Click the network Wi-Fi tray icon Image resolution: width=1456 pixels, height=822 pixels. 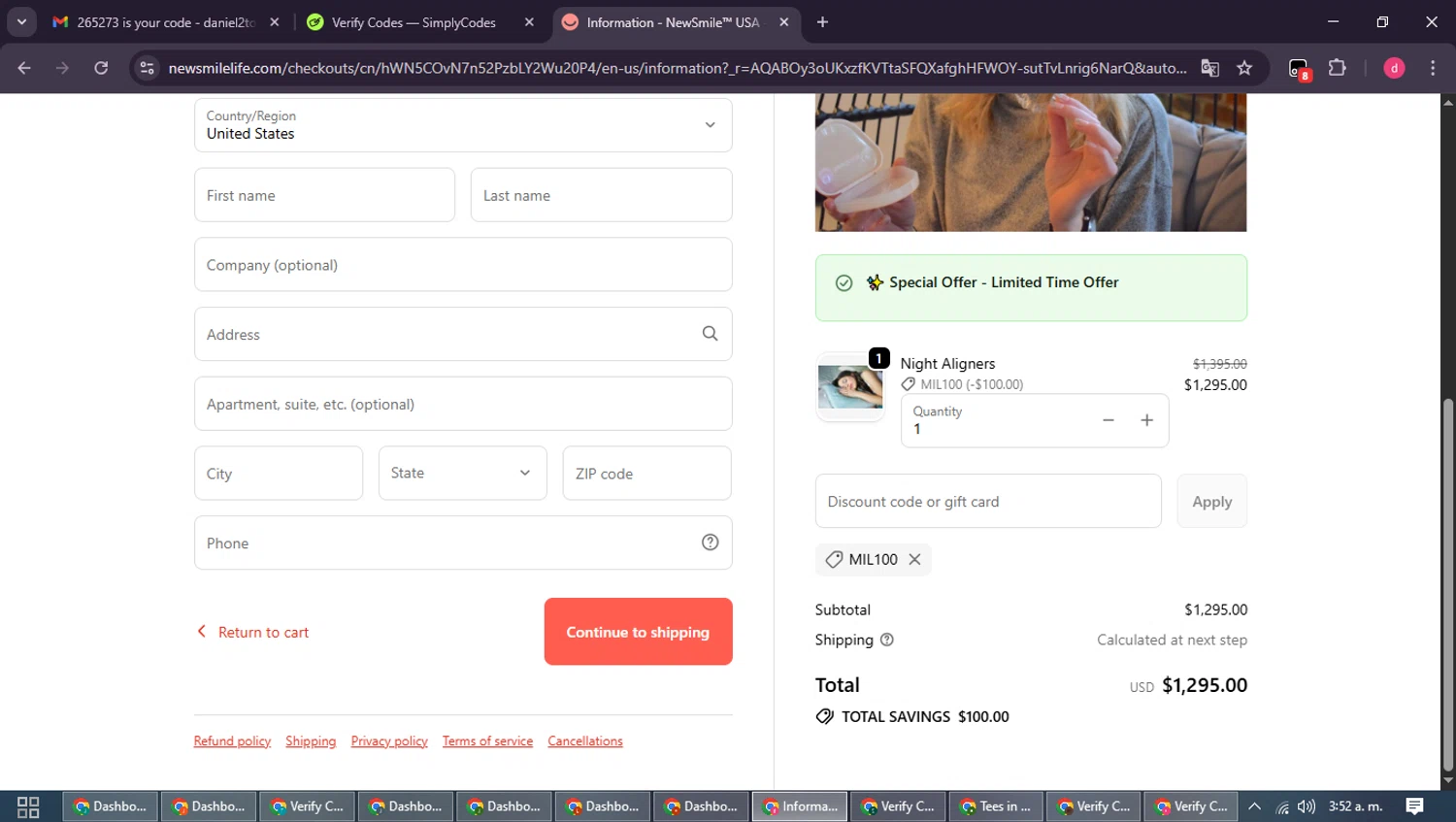(1282, 806)
